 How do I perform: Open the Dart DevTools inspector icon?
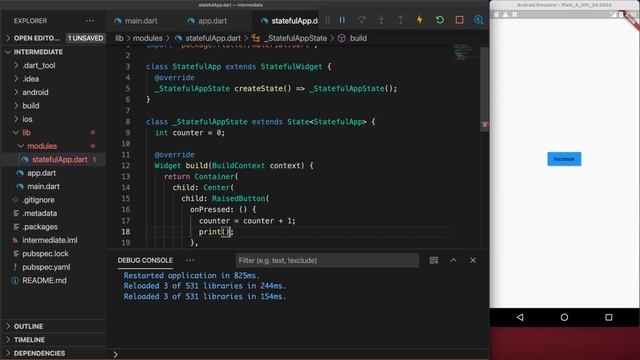point(478,20)
